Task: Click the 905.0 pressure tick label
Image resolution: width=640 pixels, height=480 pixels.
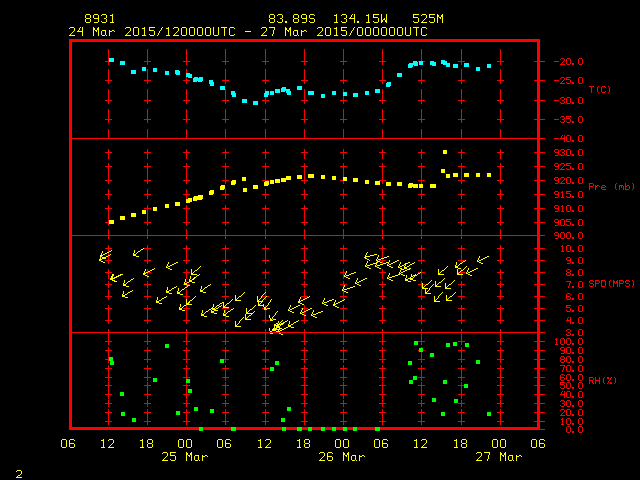Action: pos(569,222)
